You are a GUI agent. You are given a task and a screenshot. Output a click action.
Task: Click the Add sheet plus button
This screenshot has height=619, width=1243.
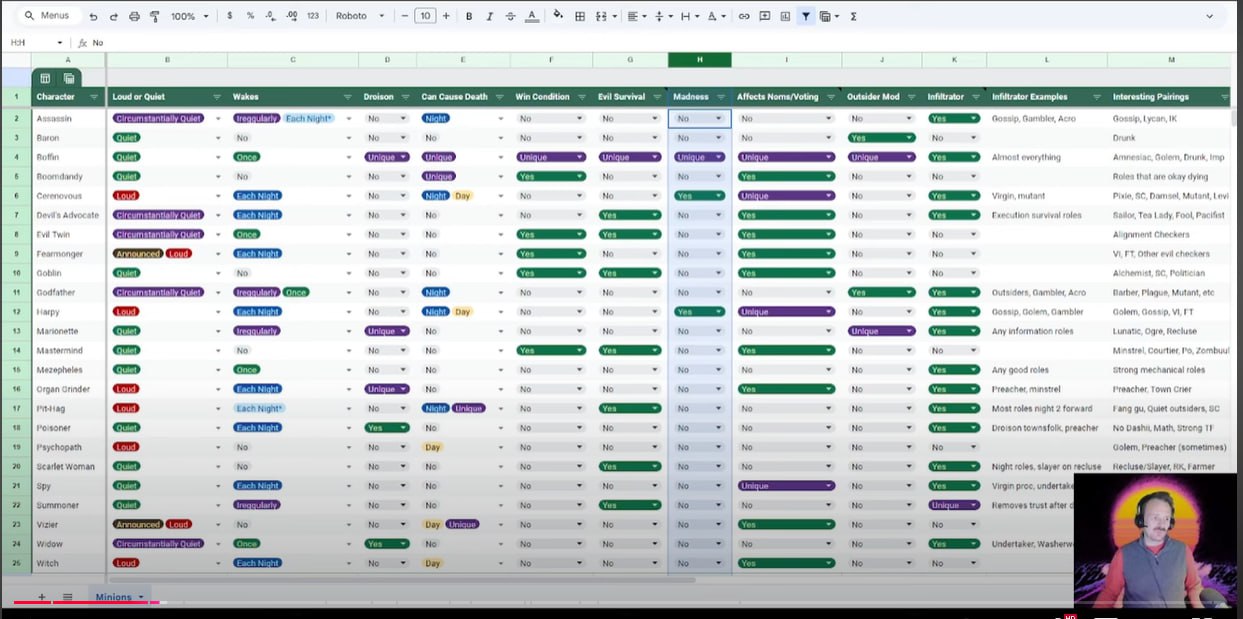[x=42, y=597]
